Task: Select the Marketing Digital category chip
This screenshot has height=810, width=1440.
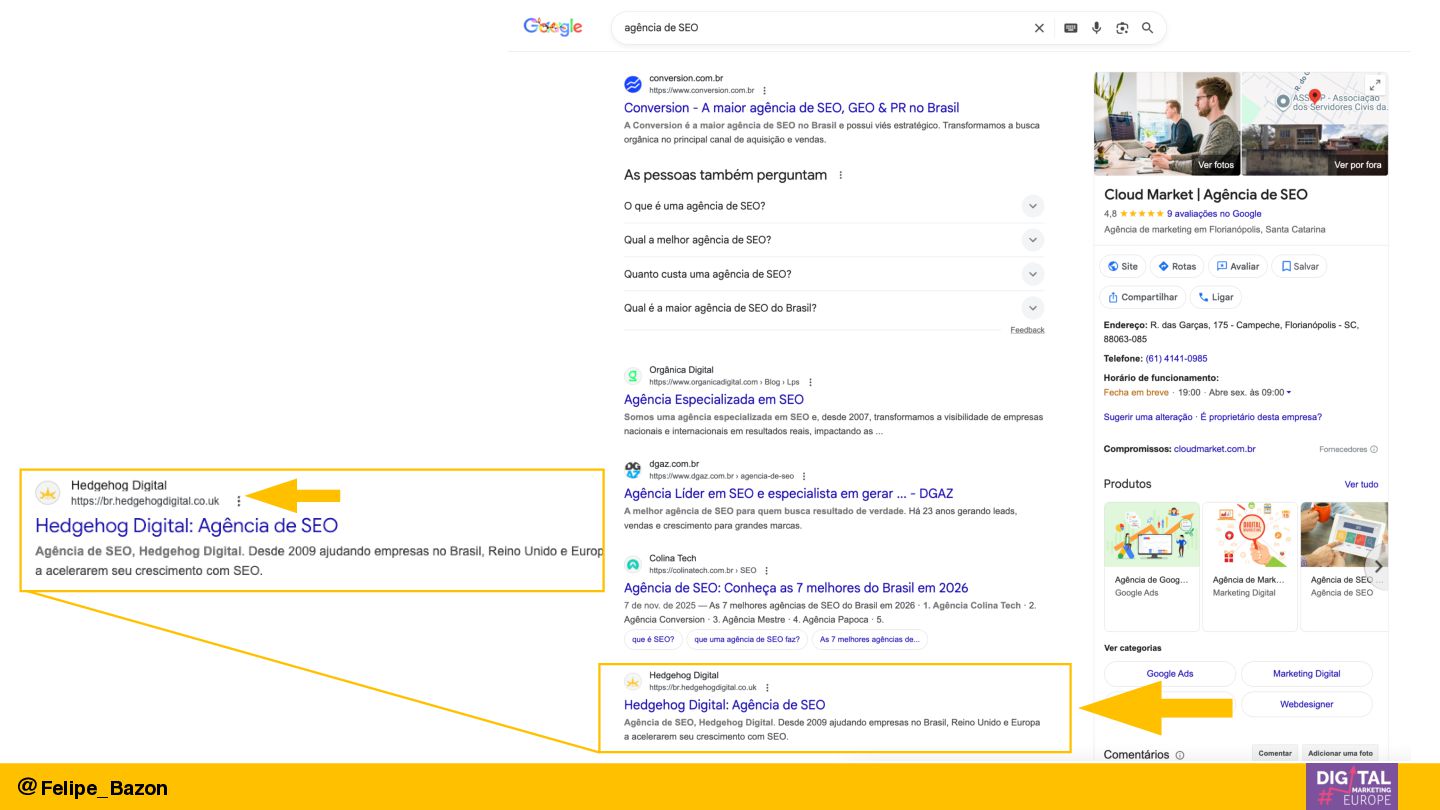Action: 1307,674
